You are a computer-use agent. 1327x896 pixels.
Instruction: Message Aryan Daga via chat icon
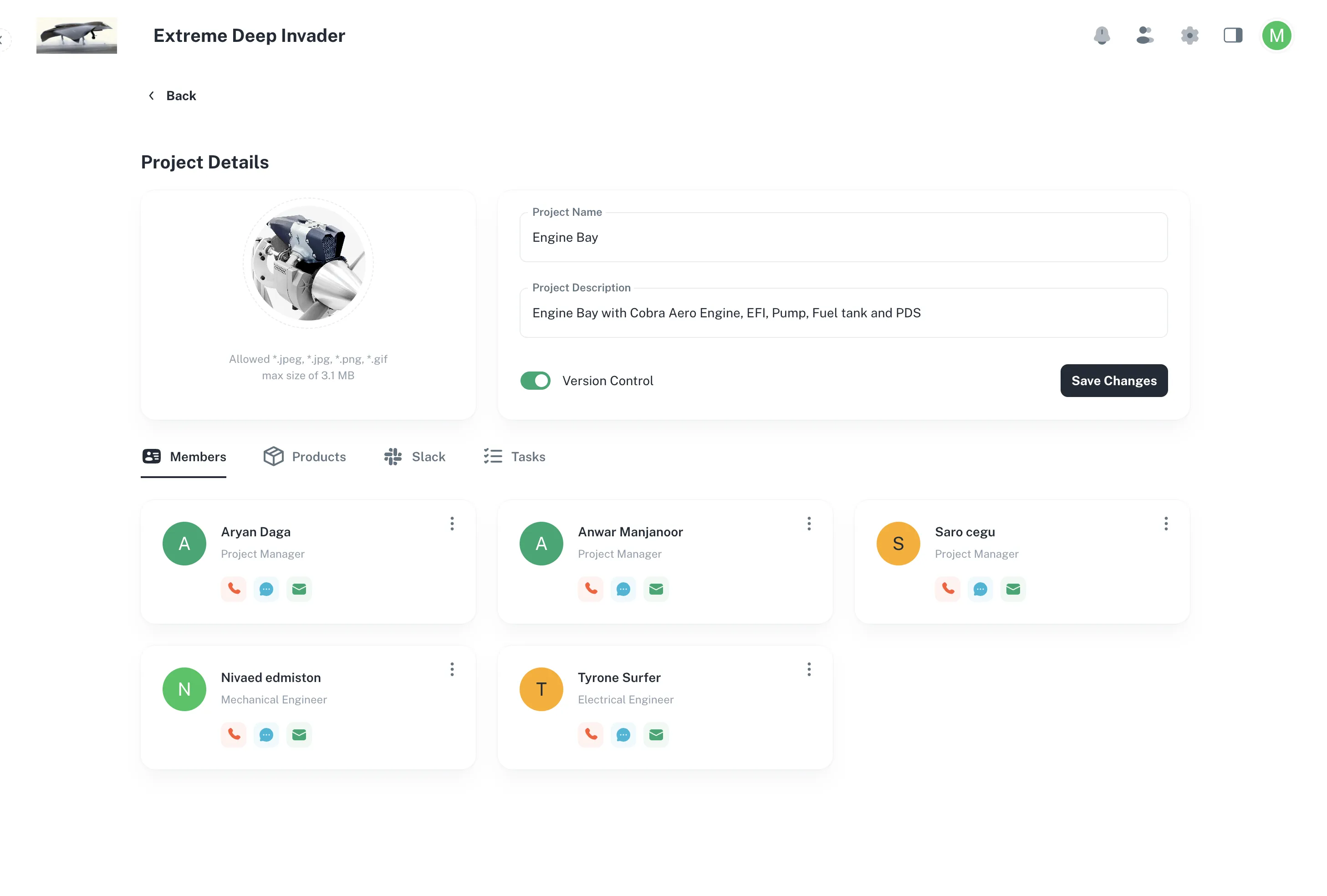pos(266,588)
